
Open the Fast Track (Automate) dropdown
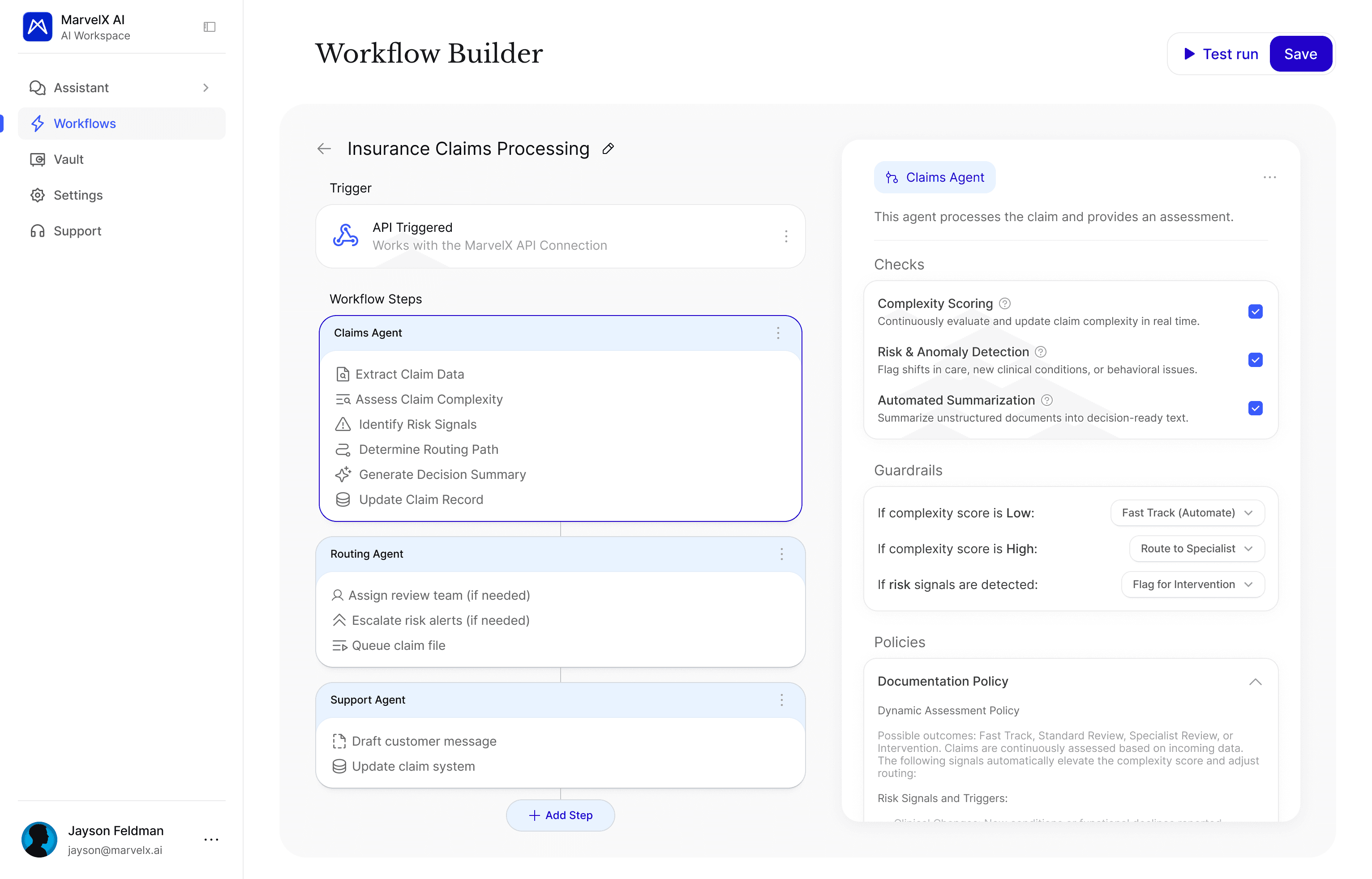(1187, 512)
